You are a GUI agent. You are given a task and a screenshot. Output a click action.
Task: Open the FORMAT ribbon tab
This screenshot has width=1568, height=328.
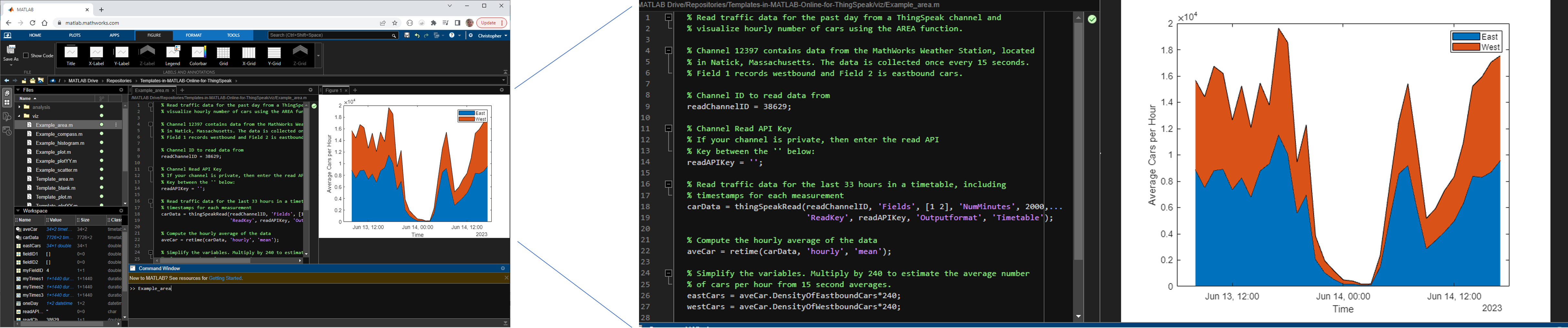[194, 36]
